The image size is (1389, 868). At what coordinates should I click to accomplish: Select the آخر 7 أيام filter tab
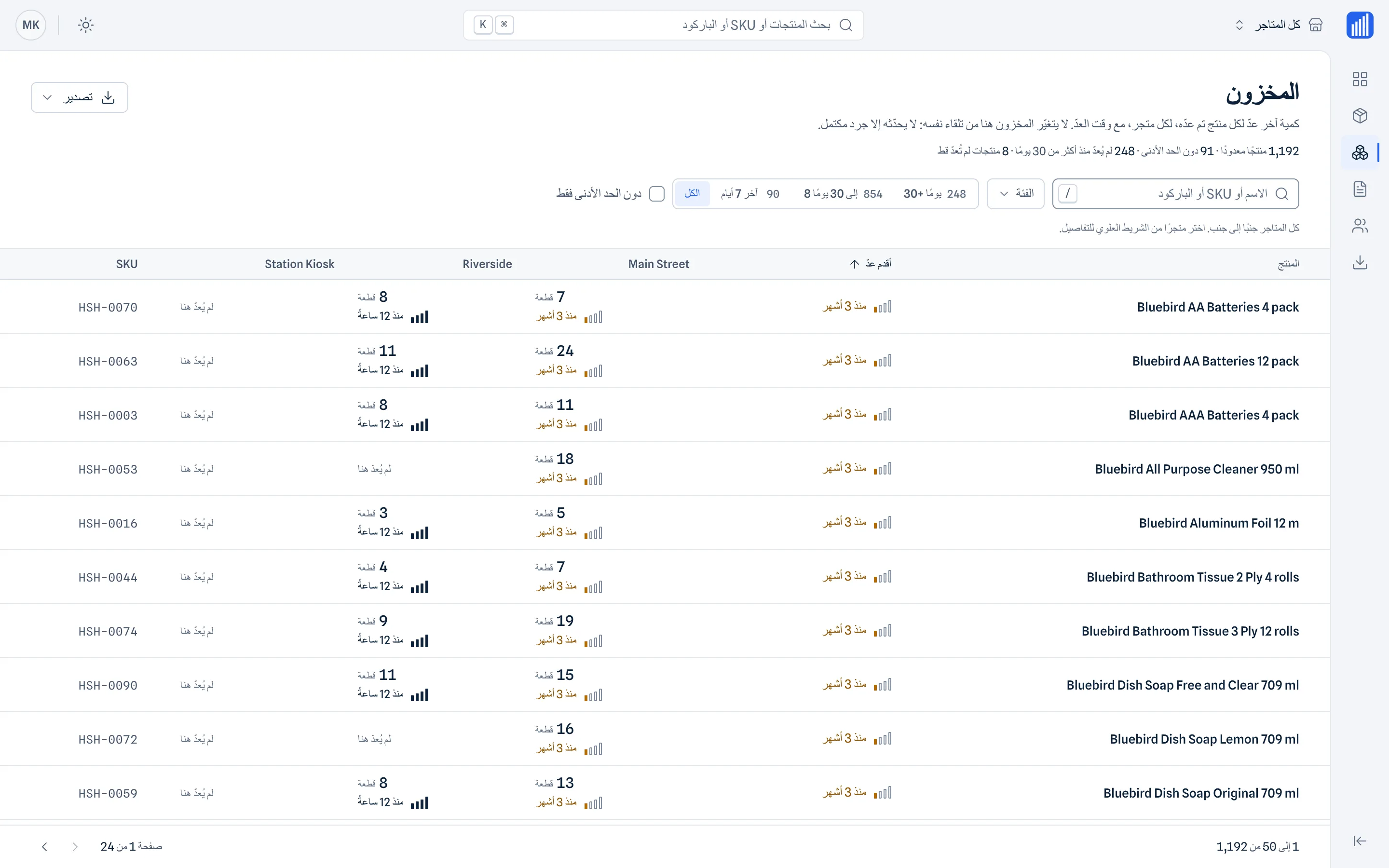(x=749, y=194)
